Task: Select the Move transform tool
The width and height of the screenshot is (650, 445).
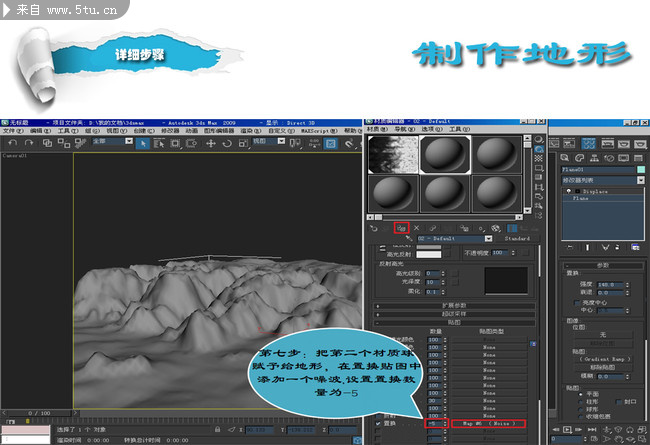Action: [x=210, y=143]
